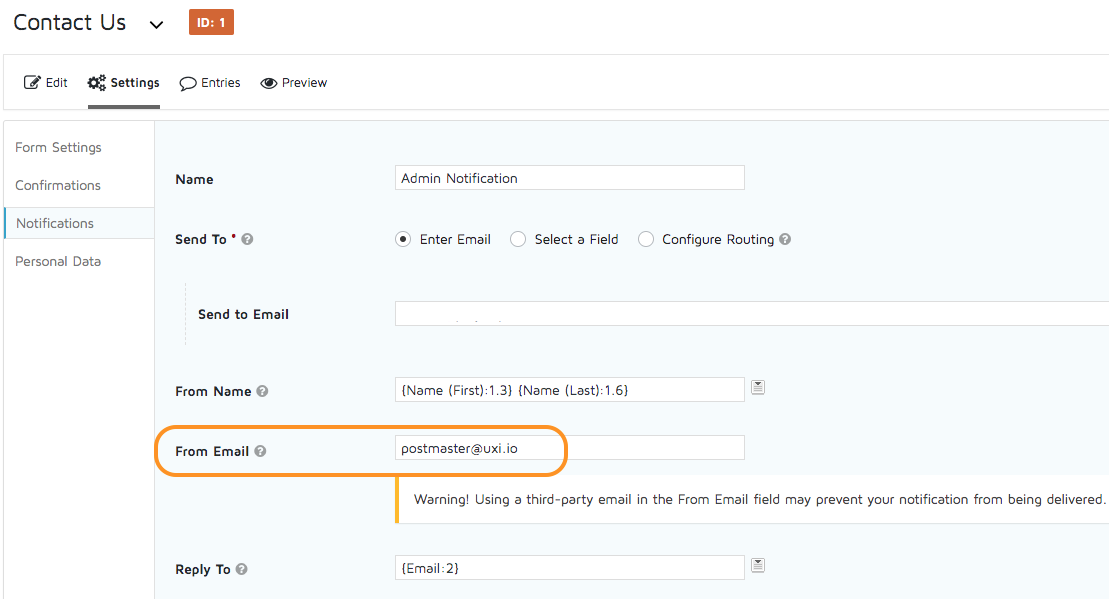Screen dimensions: 1109x599
Task: Open merge tag list for From Name
Action: click(757, 387)
